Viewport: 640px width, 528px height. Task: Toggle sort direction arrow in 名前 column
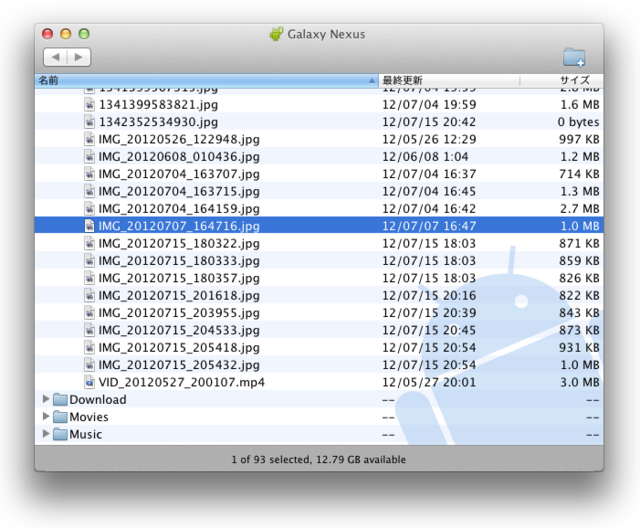click(372, 80)
